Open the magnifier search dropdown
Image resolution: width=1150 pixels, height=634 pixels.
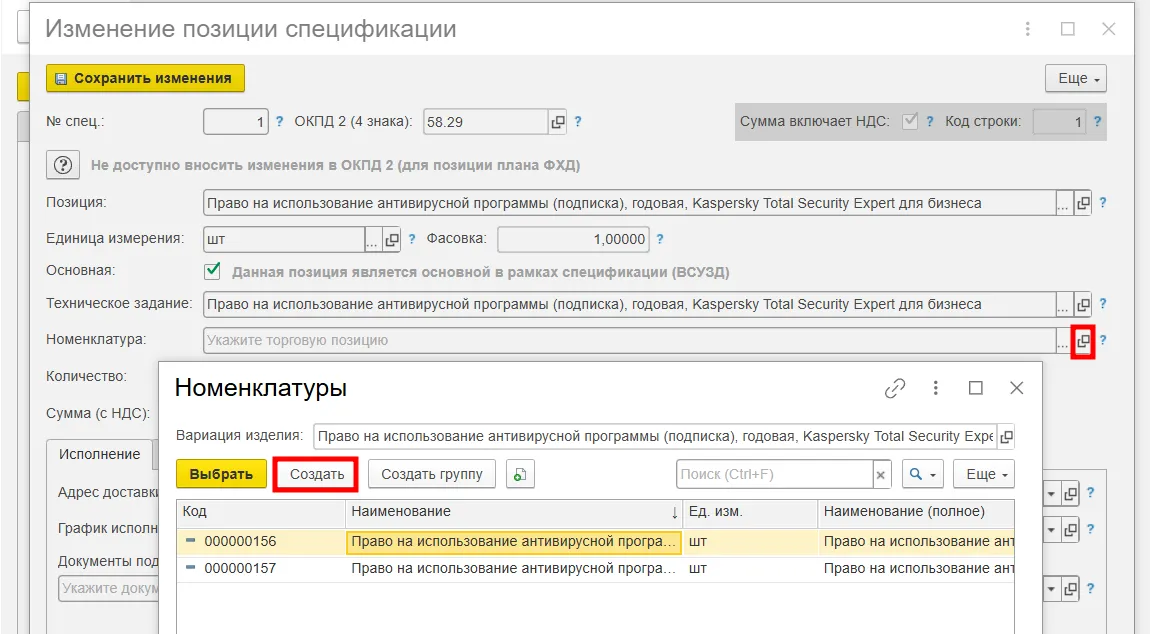pyautogui.click(x=923, y=474)
